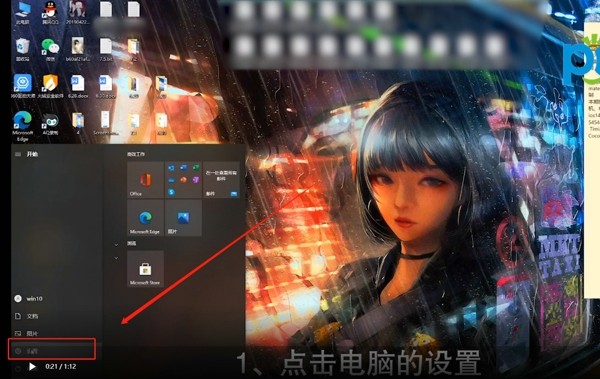Open the Photos (照片) tile in Start menu
The height and width of the screenshot is (379, 600).
tap(183, 217)
